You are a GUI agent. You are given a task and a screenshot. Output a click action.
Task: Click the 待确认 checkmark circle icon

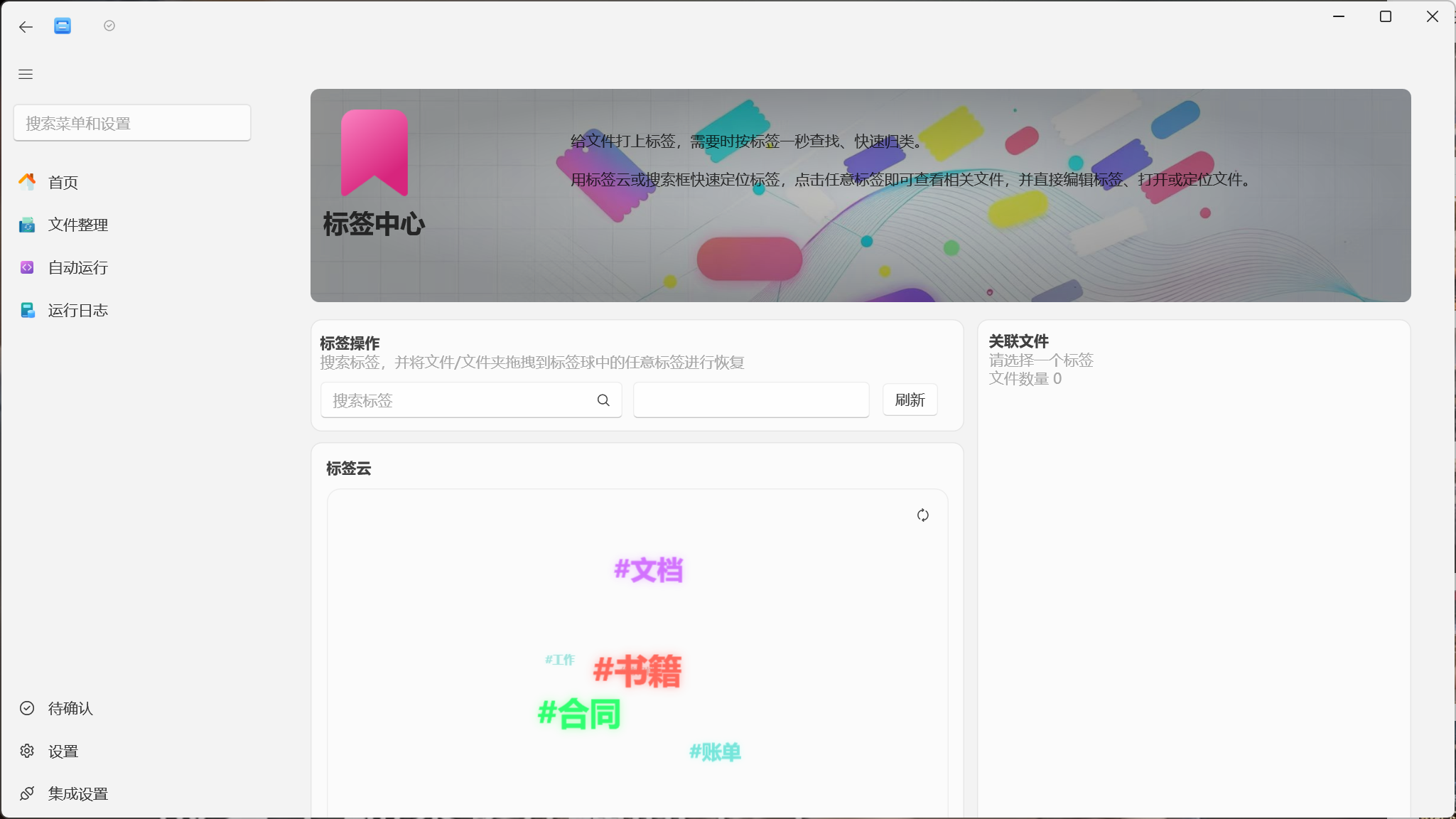[x=27, y=708]
